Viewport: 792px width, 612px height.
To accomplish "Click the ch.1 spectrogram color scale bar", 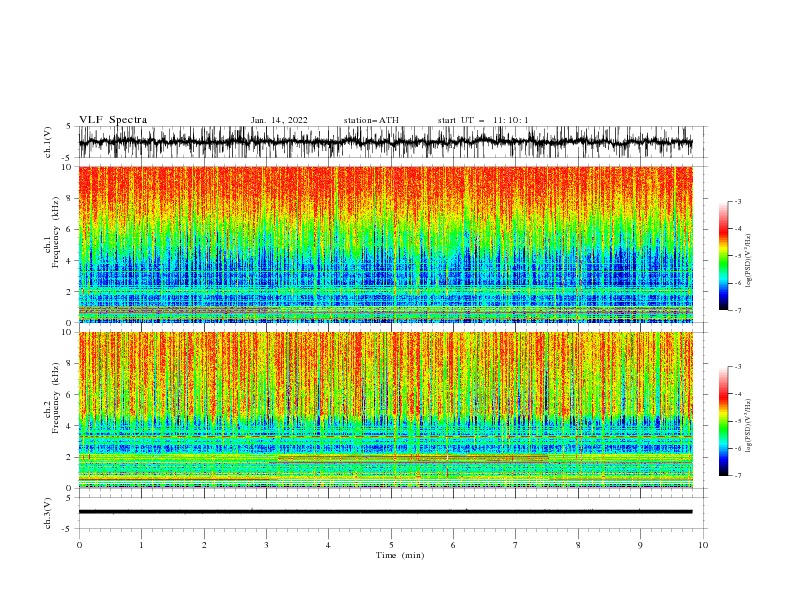I will 723,256.
